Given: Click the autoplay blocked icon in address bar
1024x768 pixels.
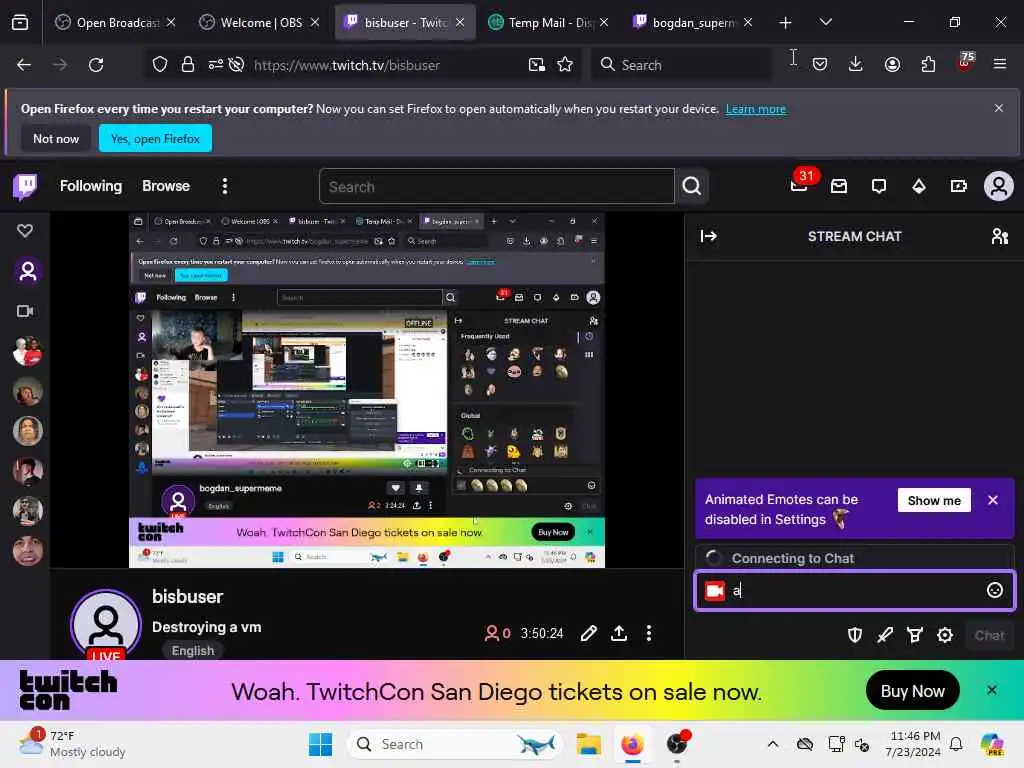Looking at the screenshot, I should tap(236, 65).
